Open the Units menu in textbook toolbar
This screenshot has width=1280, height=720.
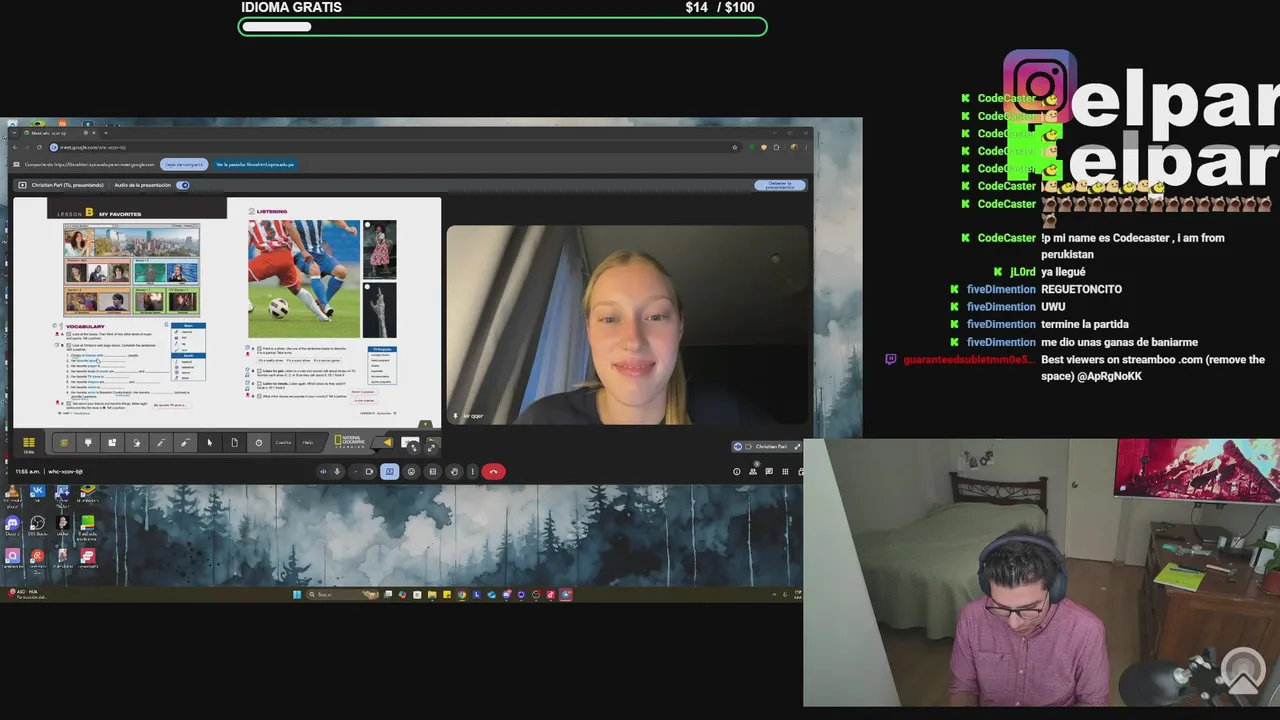click(29, 444)
